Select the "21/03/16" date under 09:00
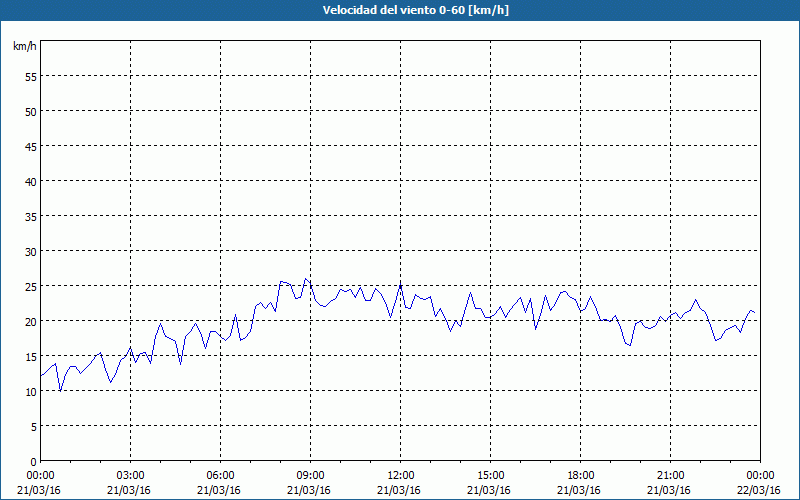Image resolution: width=800 pixels, height=500 pixels. pyautogui.click(x=309, y=491)
